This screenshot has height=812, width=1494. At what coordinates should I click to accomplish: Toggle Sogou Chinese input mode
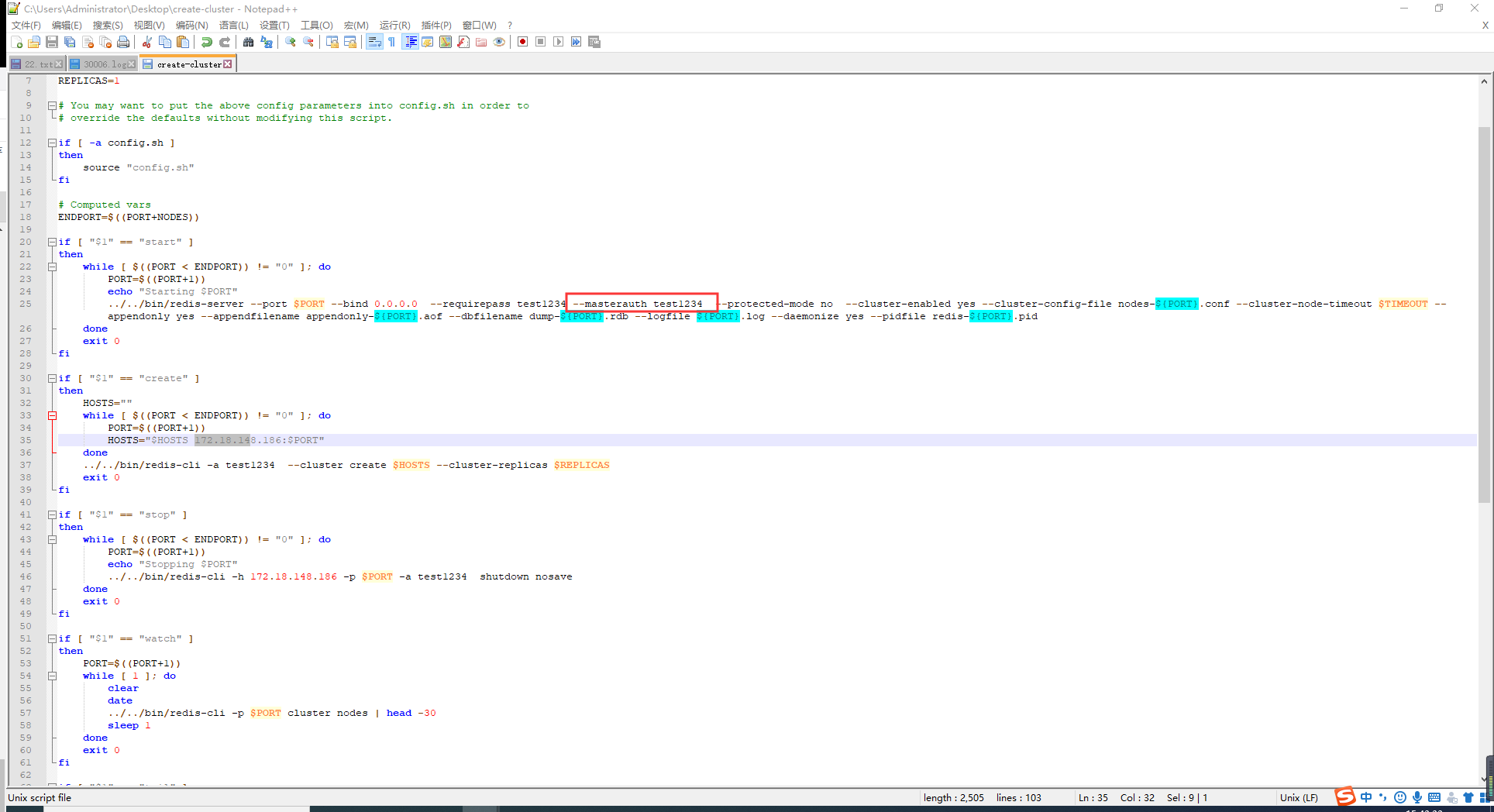(1365, 797)
